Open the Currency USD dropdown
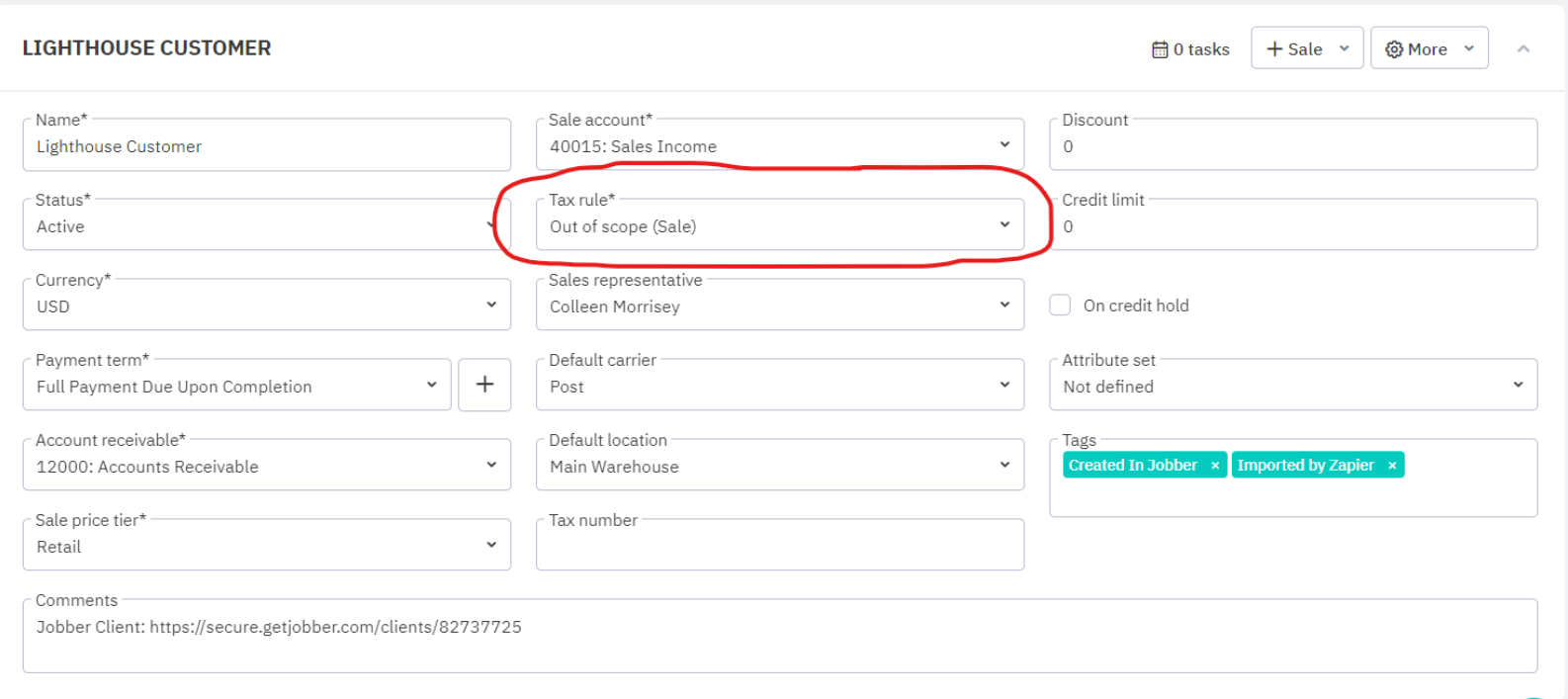 click(x=266, y=306)
